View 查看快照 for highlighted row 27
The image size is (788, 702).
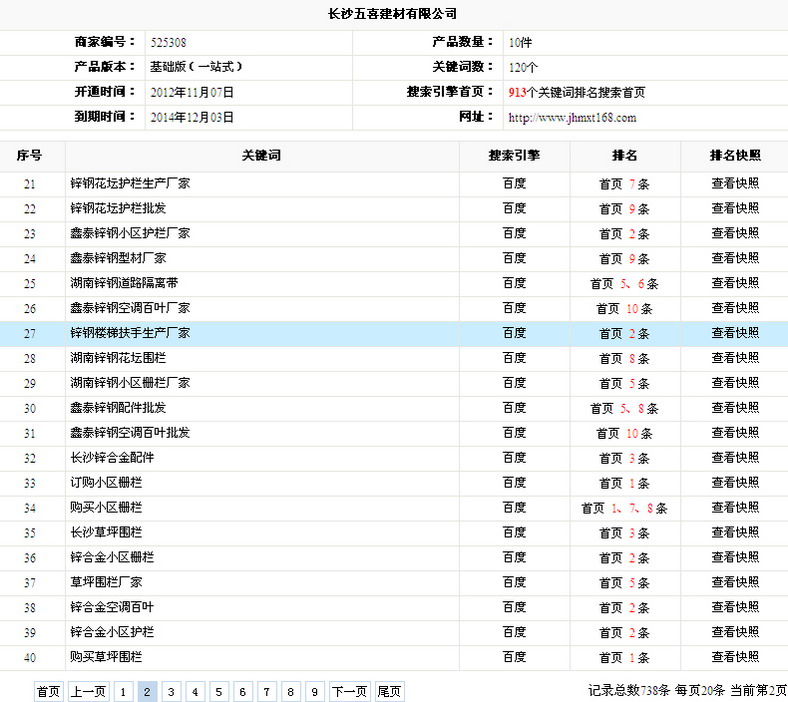pyautogui.click(x=735, y=333)
